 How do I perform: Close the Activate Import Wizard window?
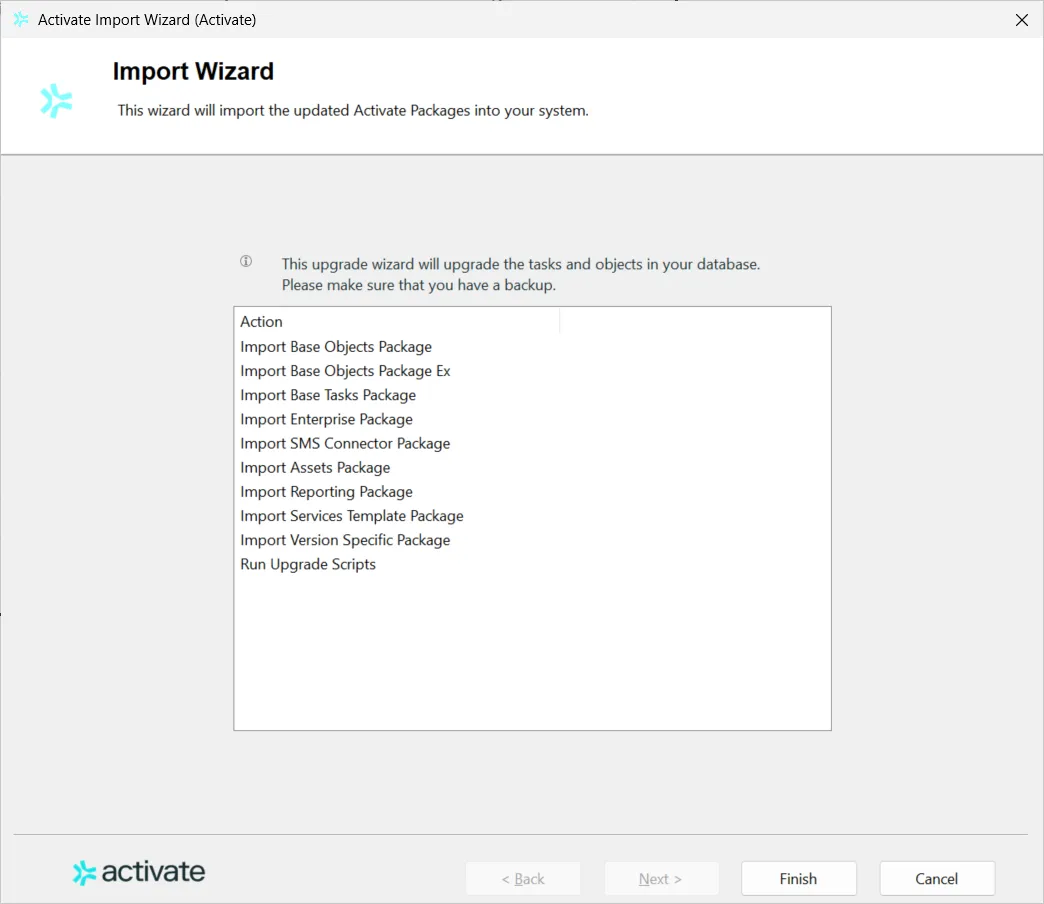(1021, 20)
